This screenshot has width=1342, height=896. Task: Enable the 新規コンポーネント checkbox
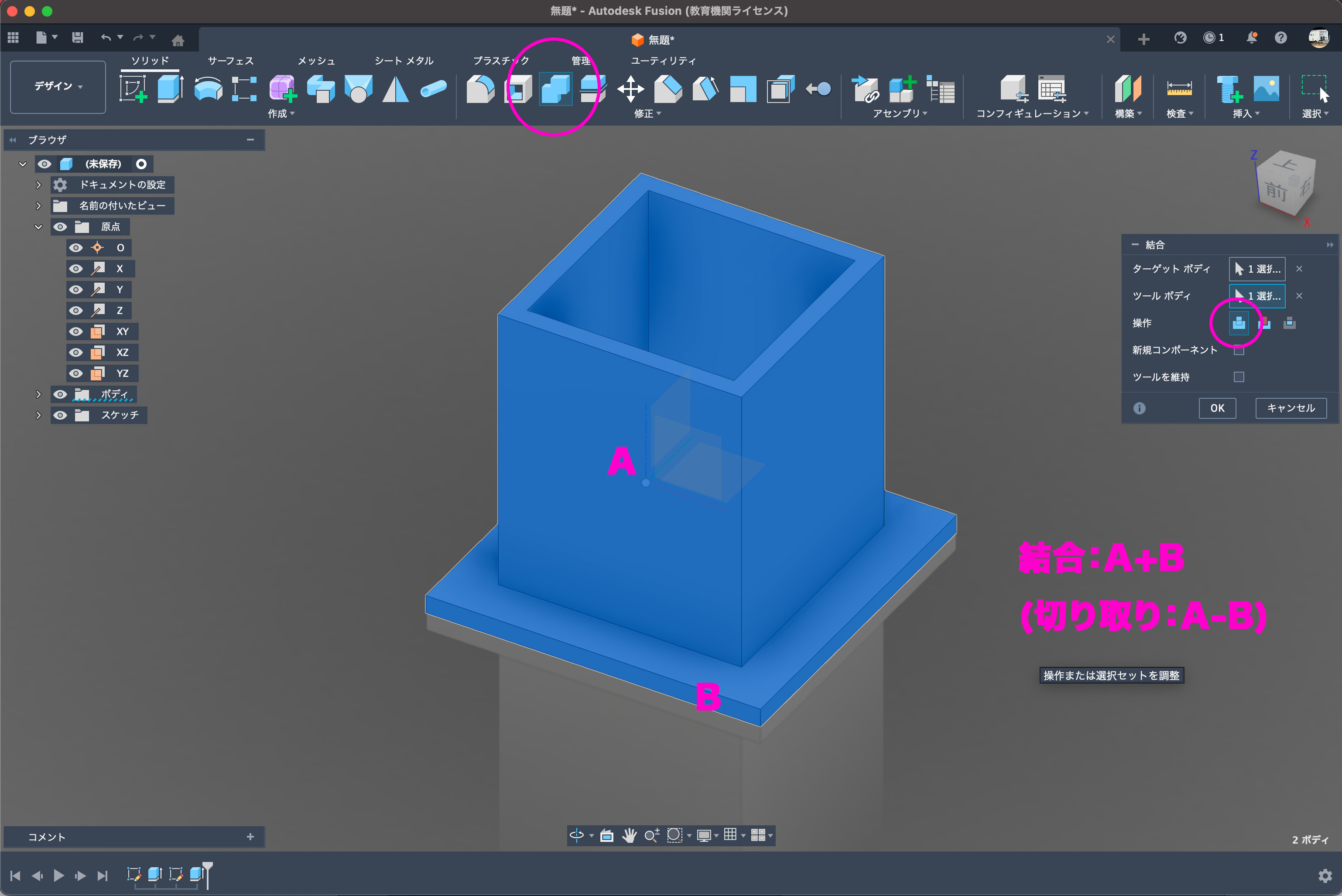click(1239, 350)
